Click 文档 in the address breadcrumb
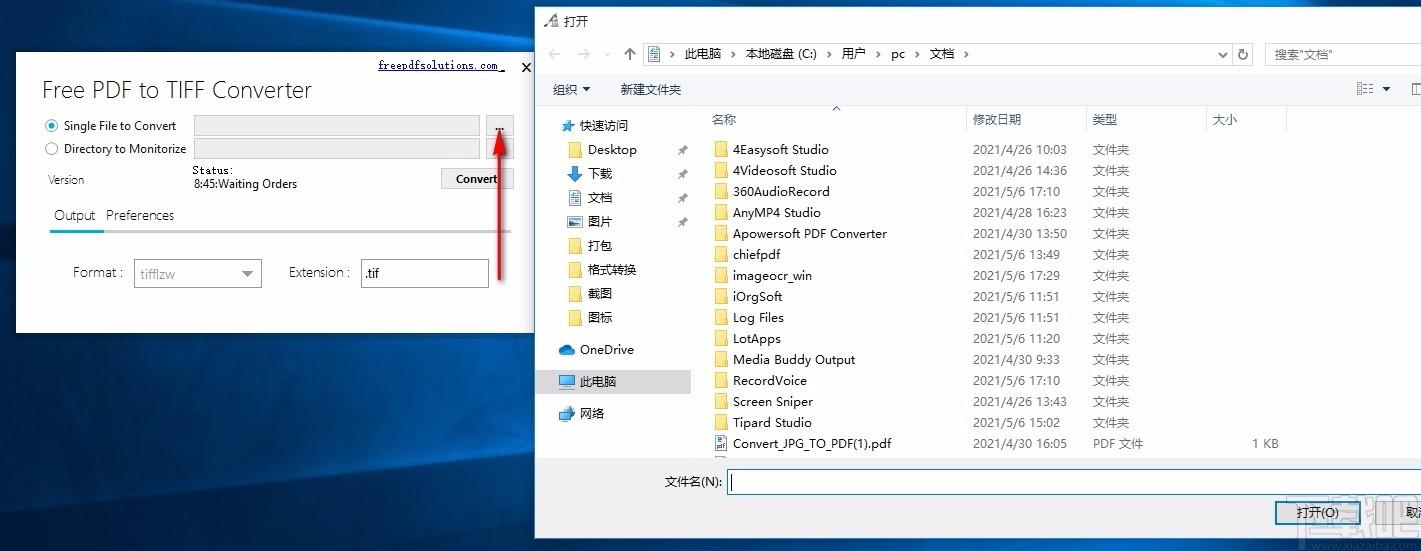The image size is (1421, 551). 942,54
